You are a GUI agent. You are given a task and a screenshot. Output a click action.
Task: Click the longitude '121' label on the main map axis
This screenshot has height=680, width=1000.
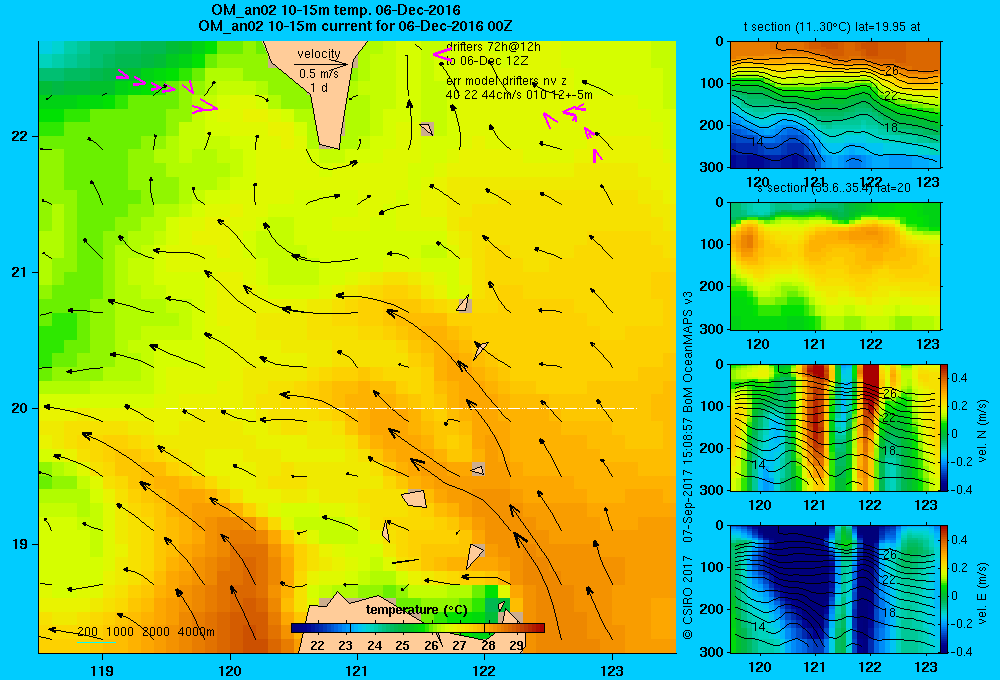coord(357,670)
